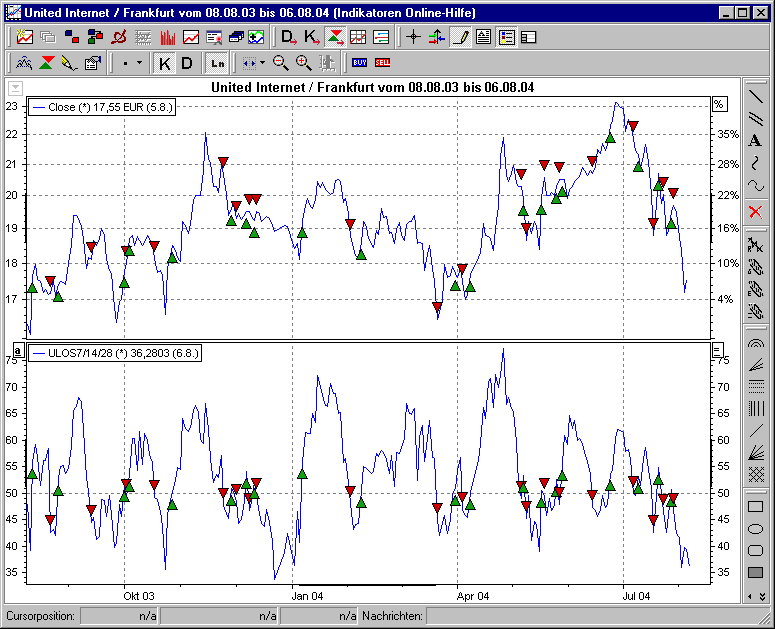Open the line style dropdown arrow

(x=139, y=63)
